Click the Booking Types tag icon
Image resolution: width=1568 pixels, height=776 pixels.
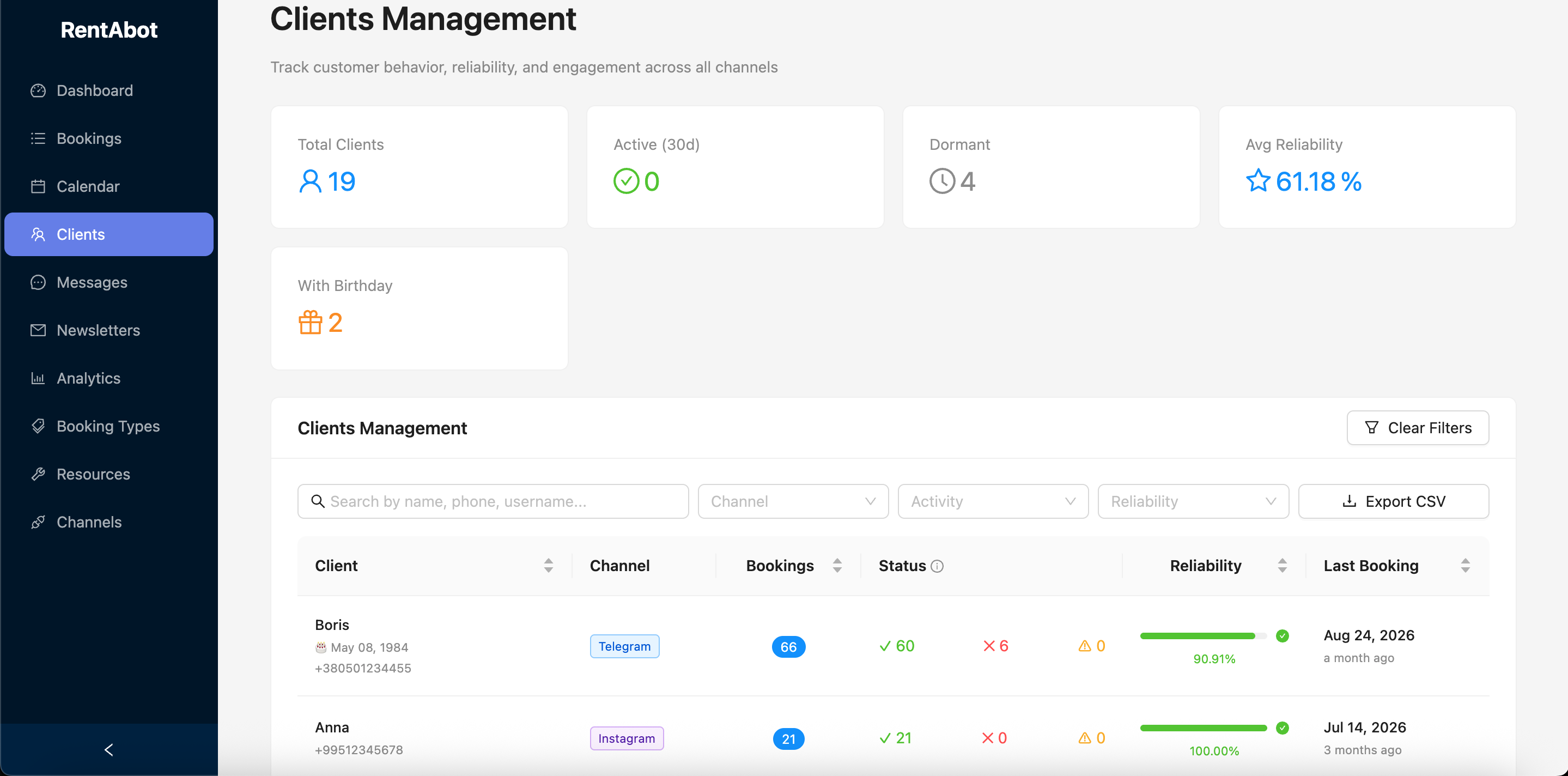[x=38, y=426]
